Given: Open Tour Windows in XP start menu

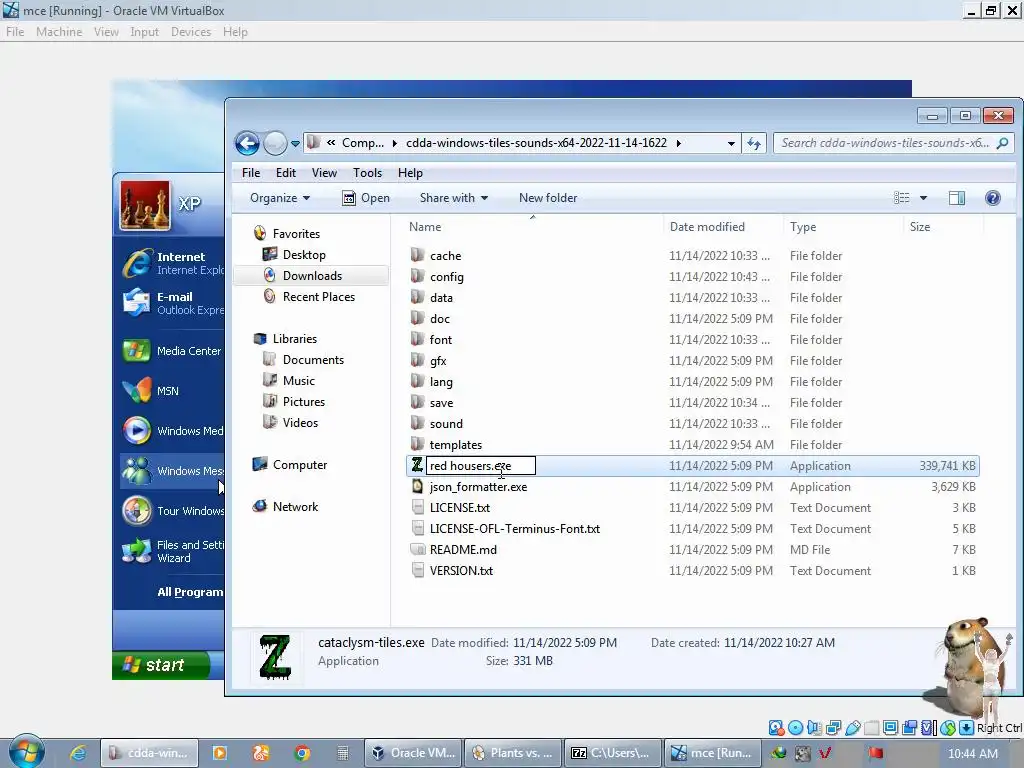Looking at the screenshot, I should point(172,511).
